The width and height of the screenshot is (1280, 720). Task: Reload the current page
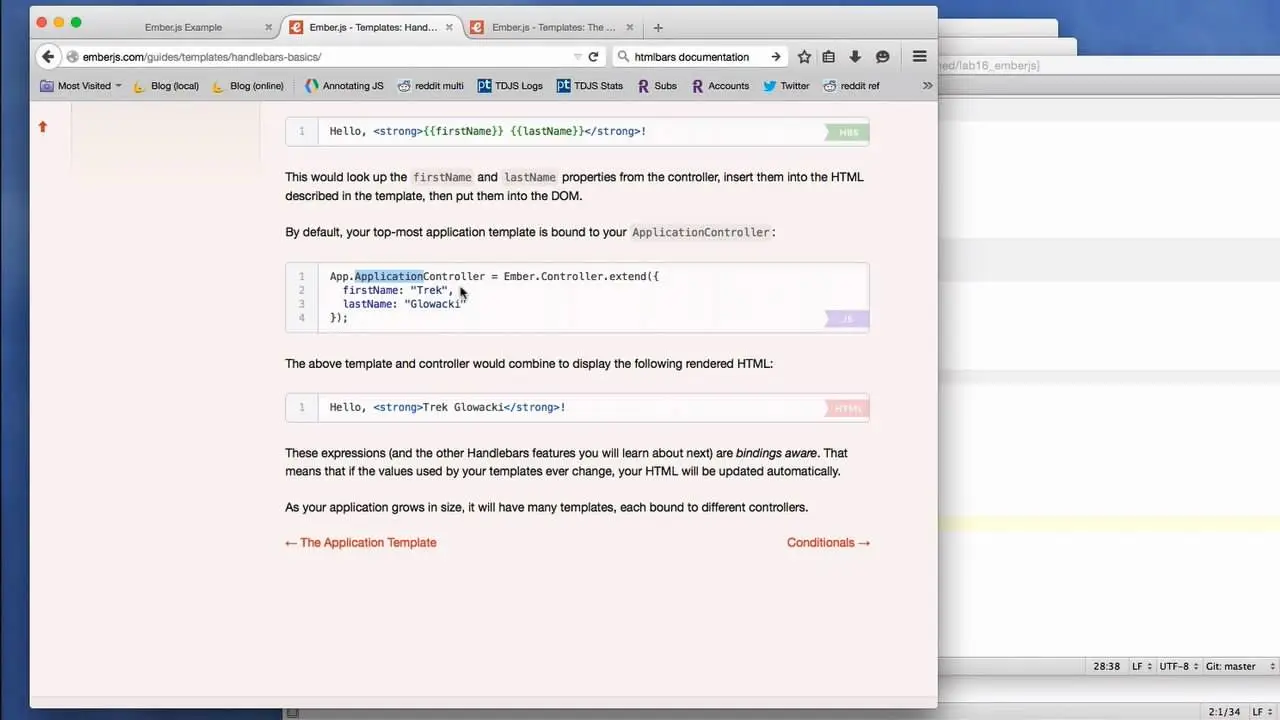593,57
